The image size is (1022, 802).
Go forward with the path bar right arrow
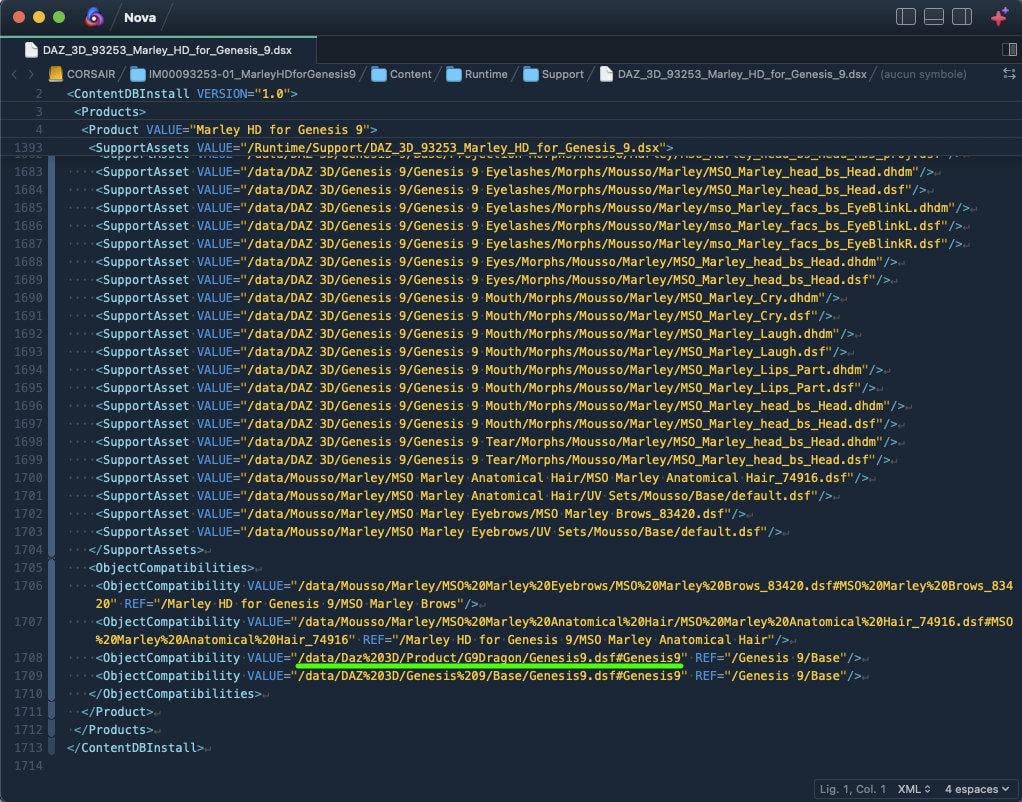[30, 74]
